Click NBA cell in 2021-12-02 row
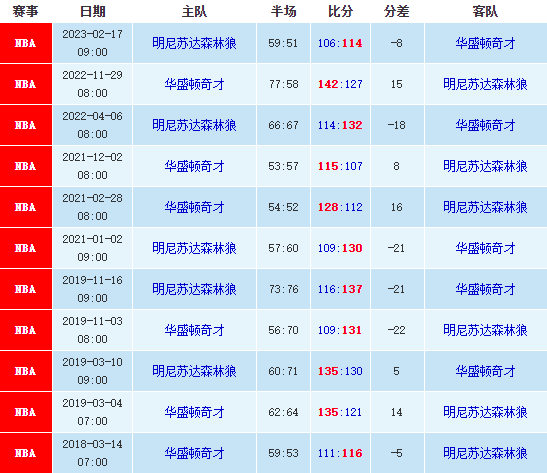Screen dimensions: 547x473 pyautogui.click(x=26, y=166)
